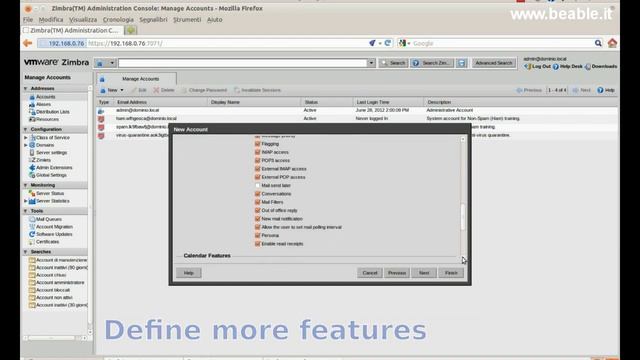
Task: Open the New account dropdown arrow
Action: pyautogui.click(x=122, y=90)
